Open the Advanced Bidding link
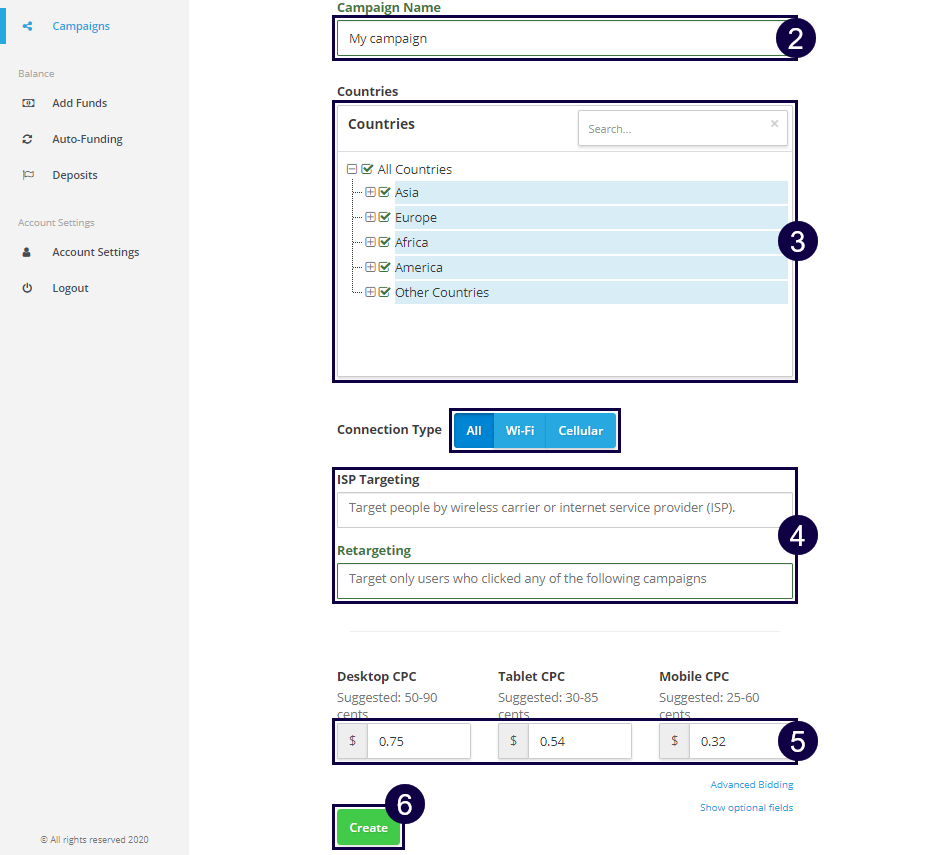Screen dimensions: 941x855 pyautogui.click(x=751, y=785)
